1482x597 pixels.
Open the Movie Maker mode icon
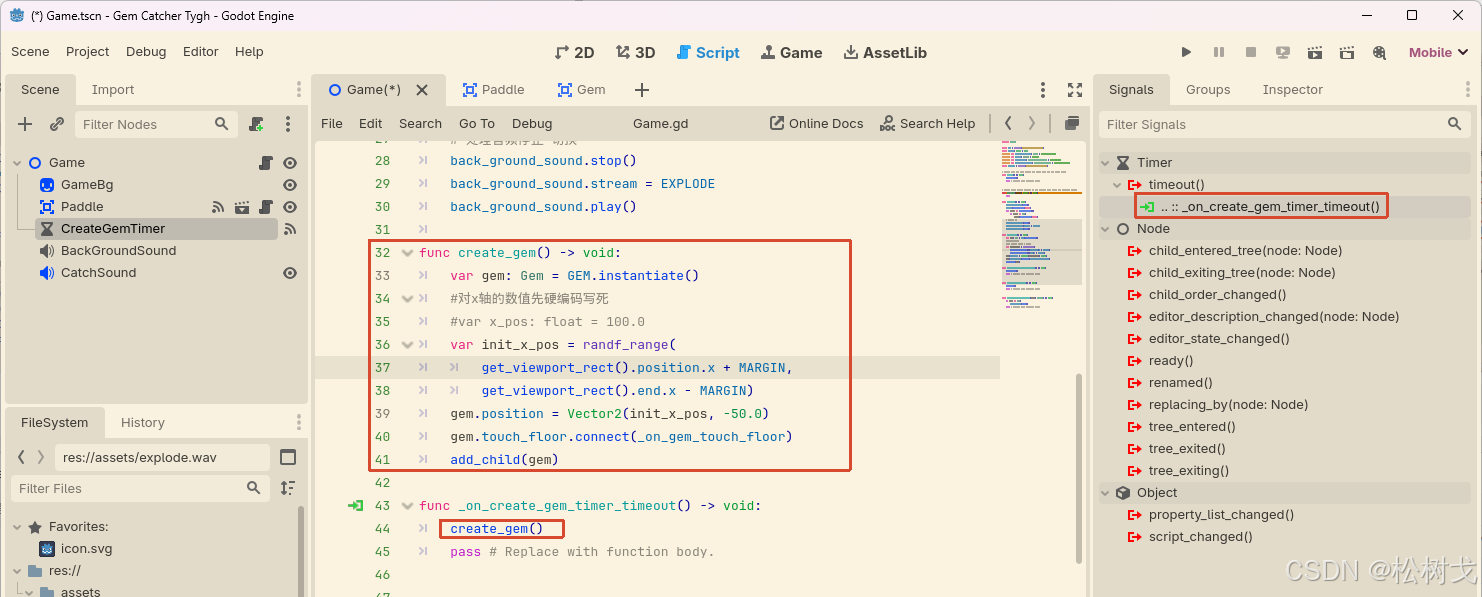[x=1379, y=52]
